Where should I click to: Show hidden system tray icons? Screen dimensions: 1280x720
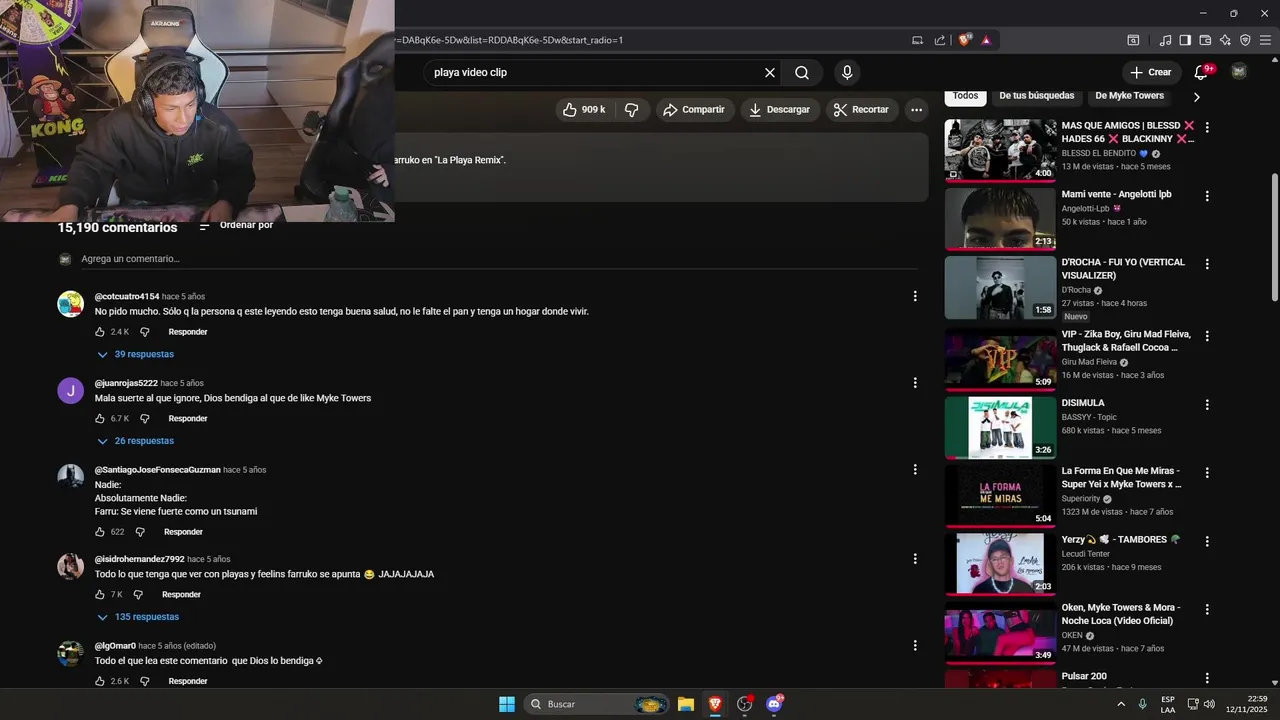pos(1121,704)
